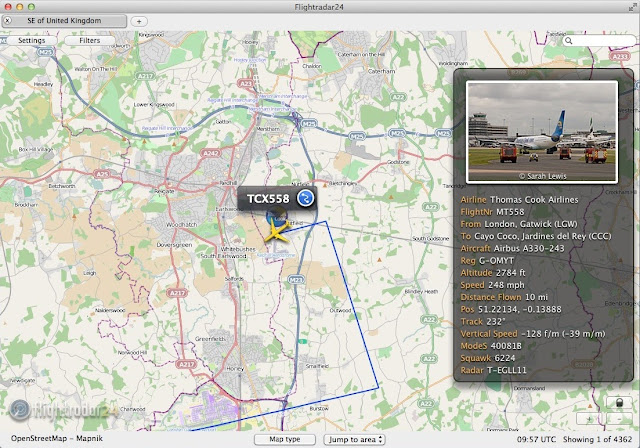Image resolution: width=640 pixels, height=448 pixels.
Task: Zoom in with the plus map button
Action: [589, 419]
